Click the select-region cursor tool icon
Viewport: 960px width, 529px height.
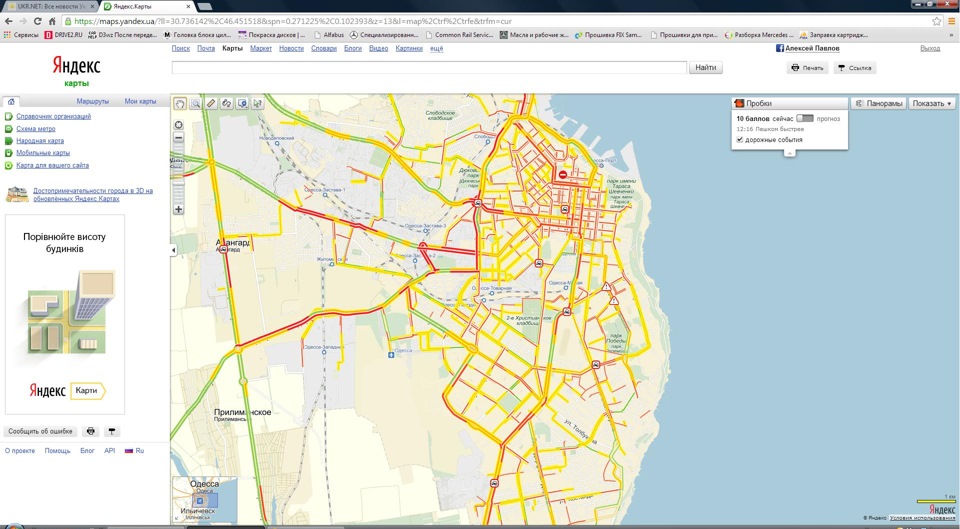coord(258,103)
